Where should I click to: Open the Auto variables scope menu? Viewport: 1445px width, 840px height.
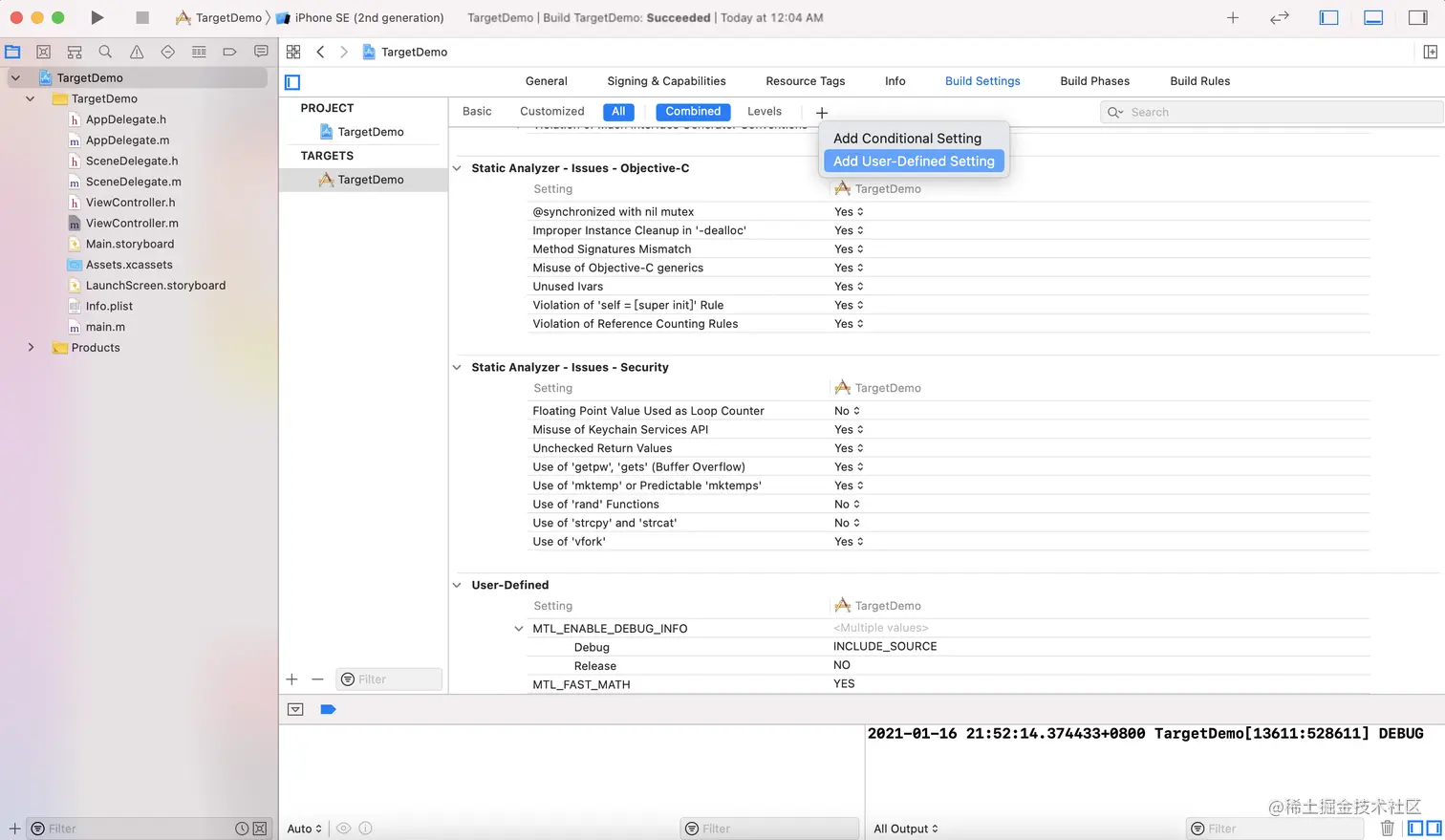tap(305, 829)
